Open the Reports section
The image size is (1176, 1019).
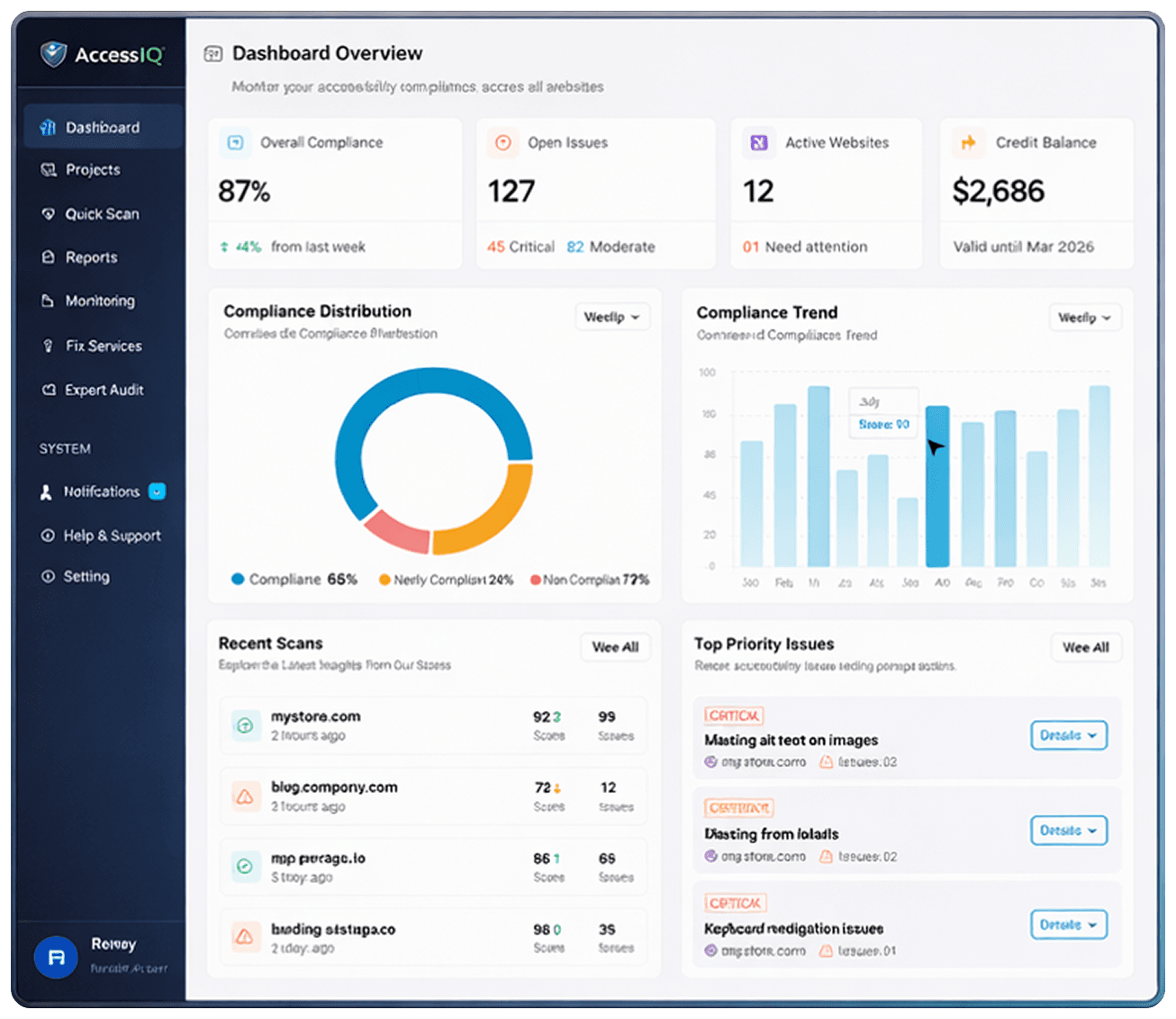(90, 257)
